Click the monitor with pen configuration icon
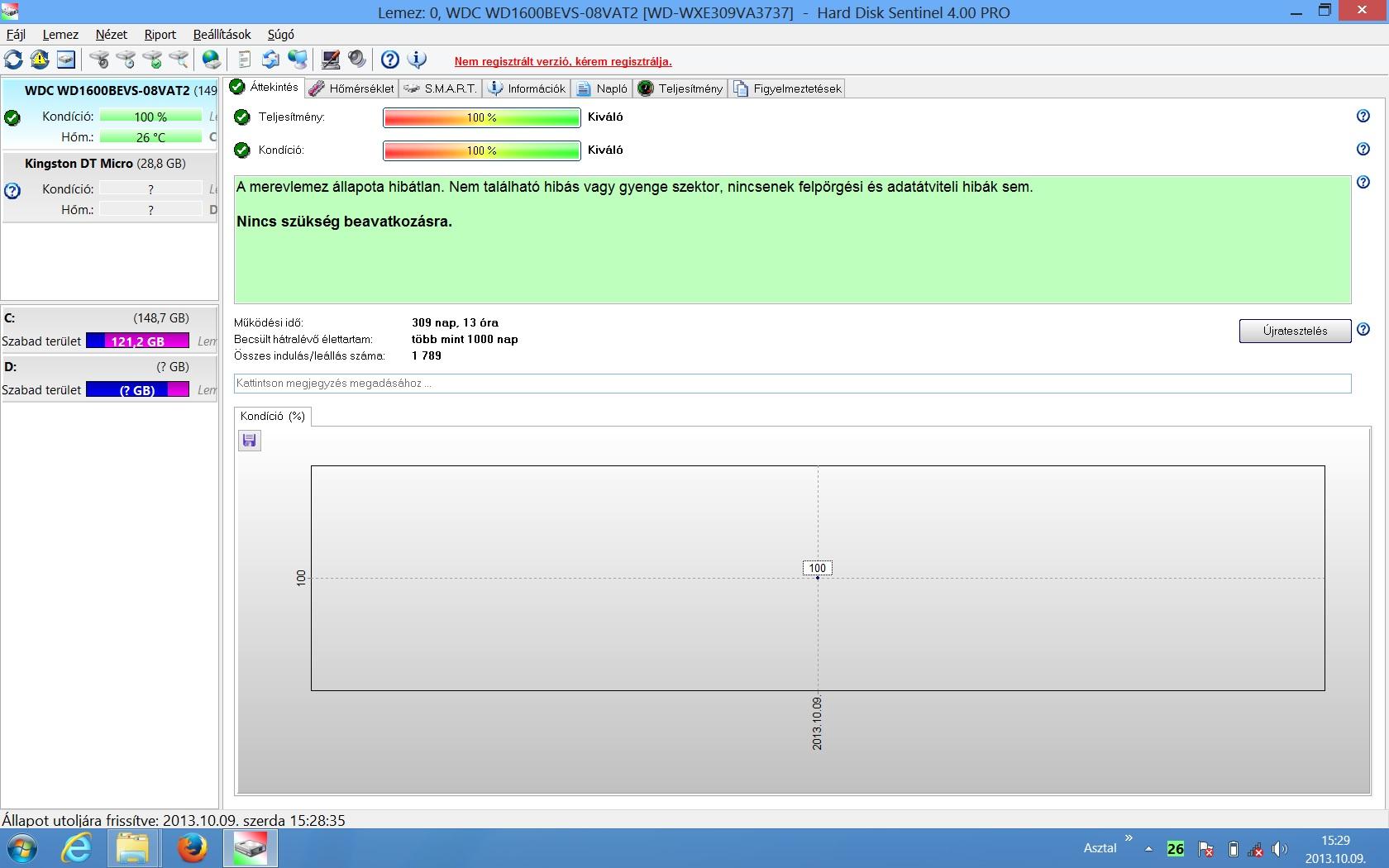This screenshot has width=1389, height=868. click(x=331, y=60)
